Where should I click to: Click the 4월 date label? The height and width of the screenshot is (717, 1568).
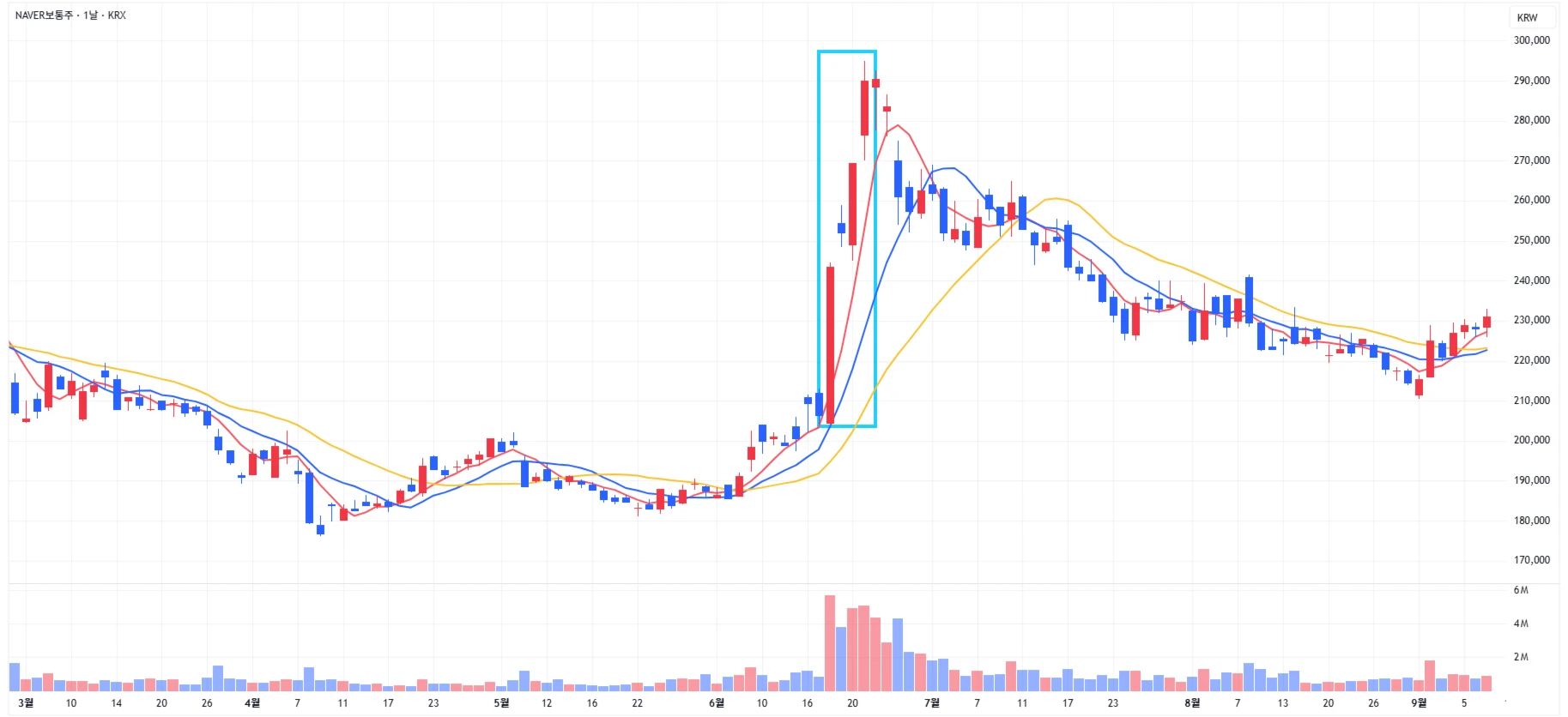[251, 703]
